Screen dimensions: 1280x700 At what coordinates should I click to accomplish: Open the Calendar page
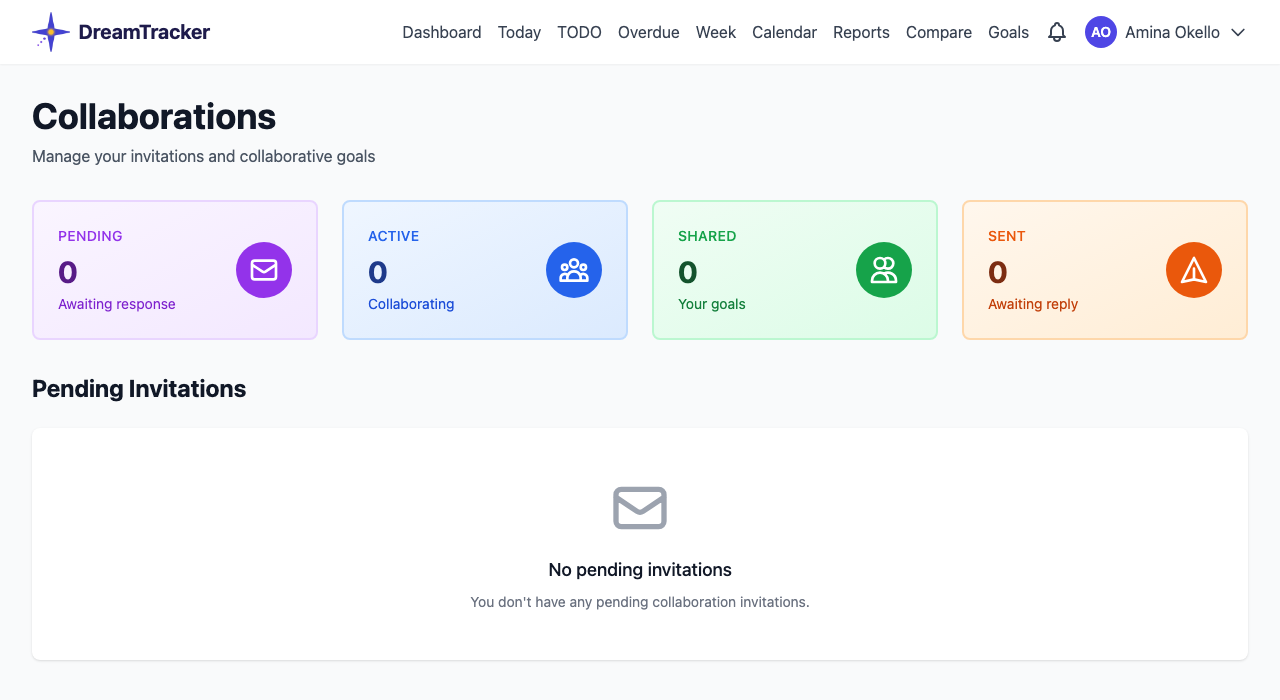[x=784, y=32]
